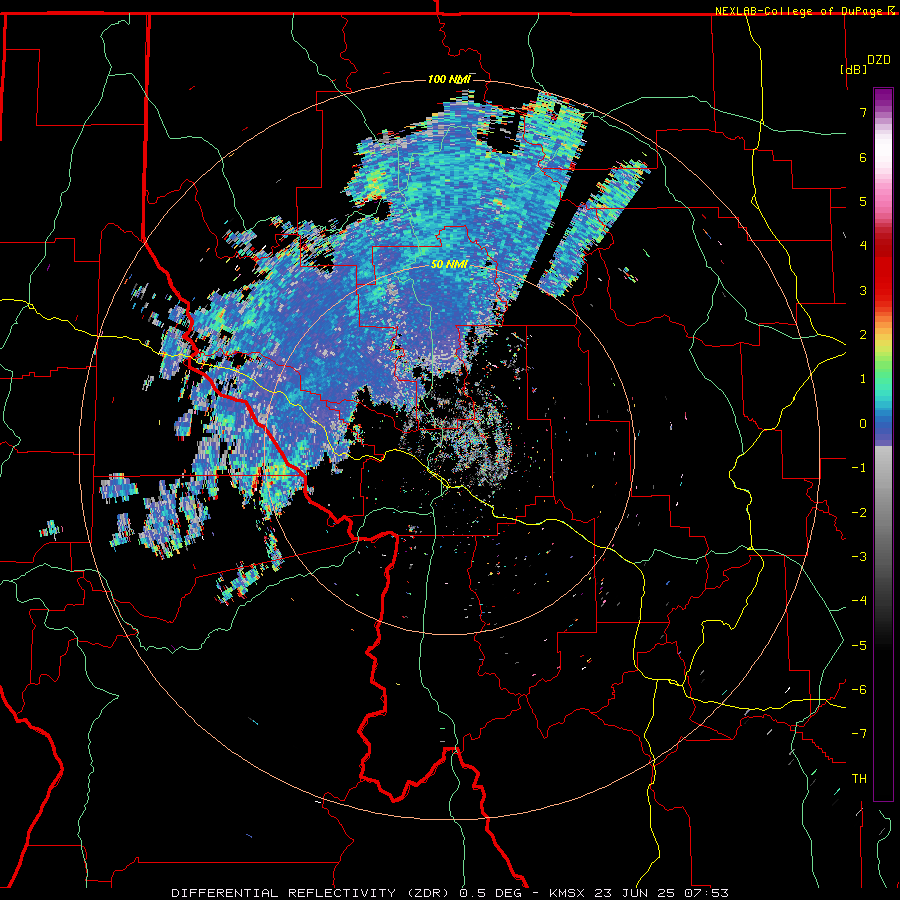This screenshot has width=900, height=900.
Task: Click the 2 value on color scale
Action: pos(863,335)
